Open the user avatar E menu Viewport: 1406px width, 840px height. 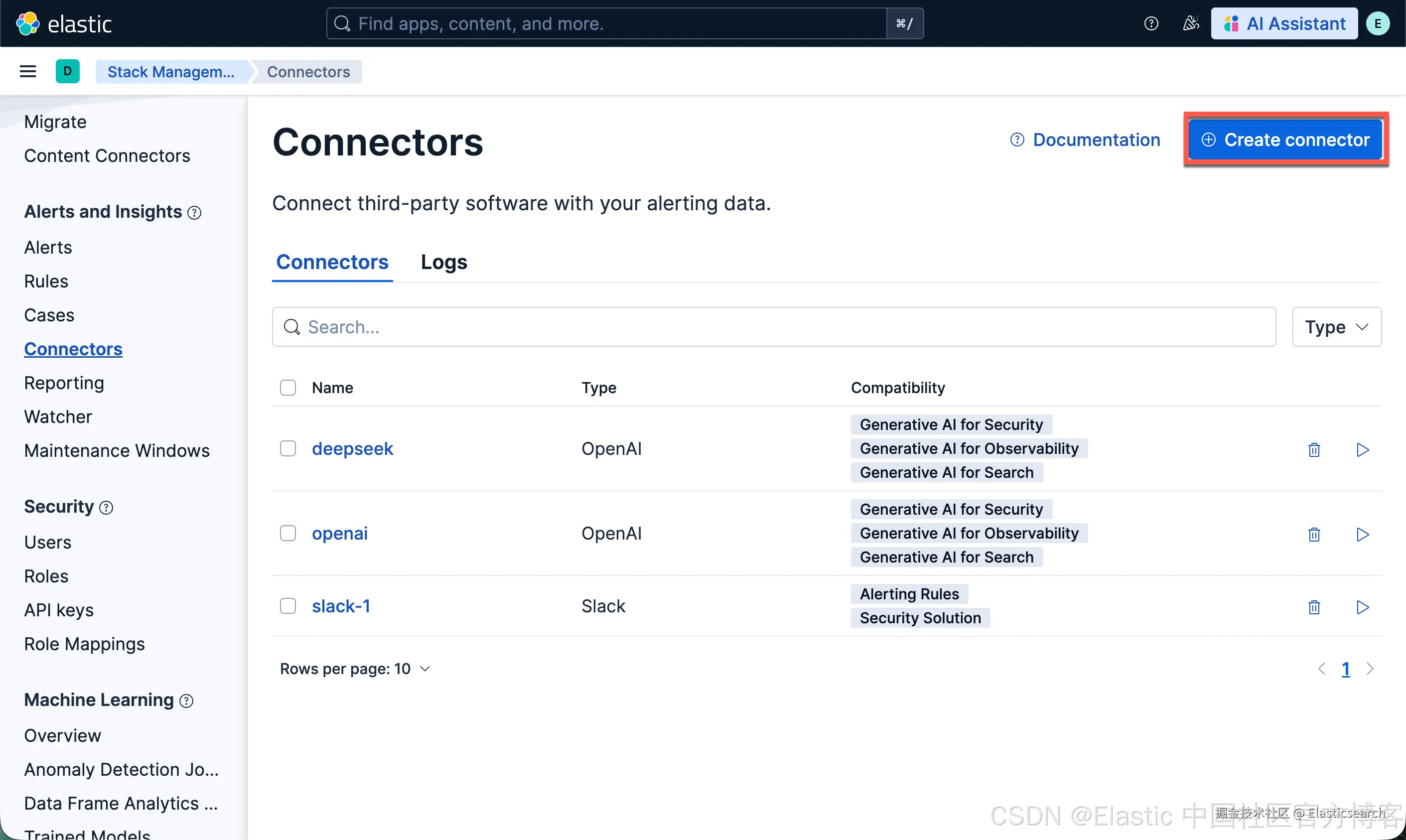pos(1378,24)
